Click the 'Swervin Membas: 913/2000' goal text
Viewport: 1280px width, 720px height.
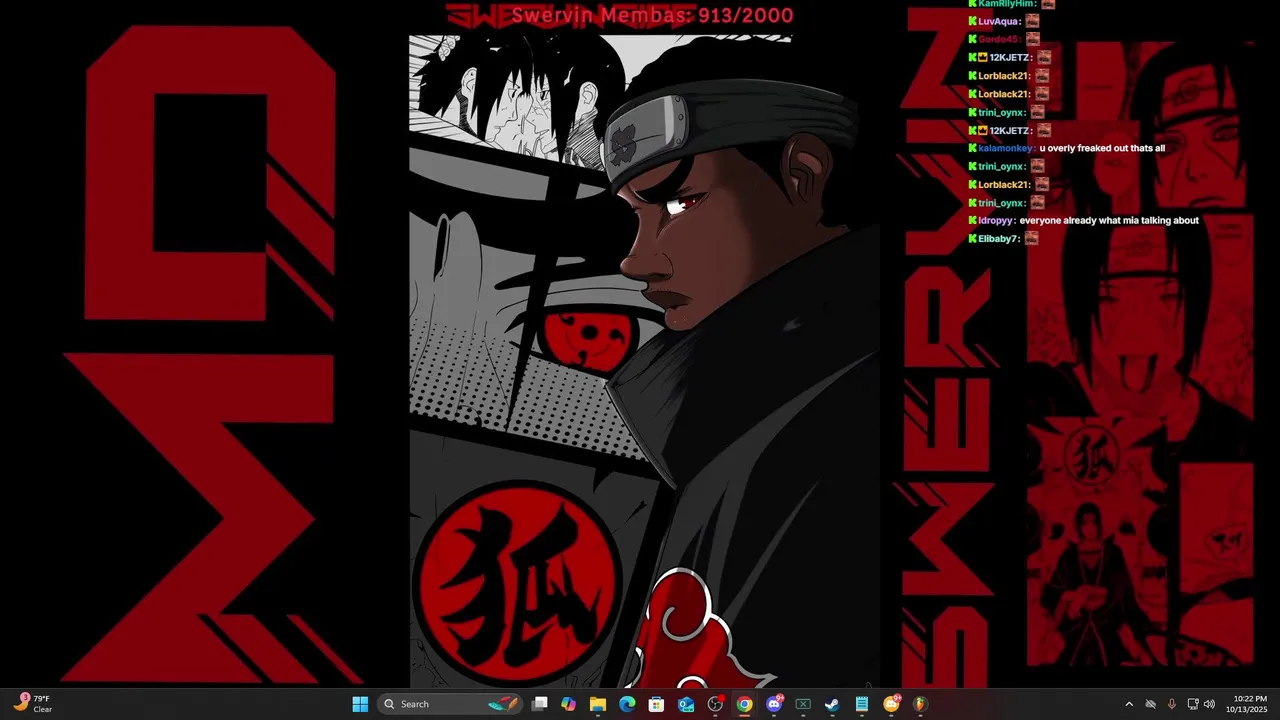[652, 15]
